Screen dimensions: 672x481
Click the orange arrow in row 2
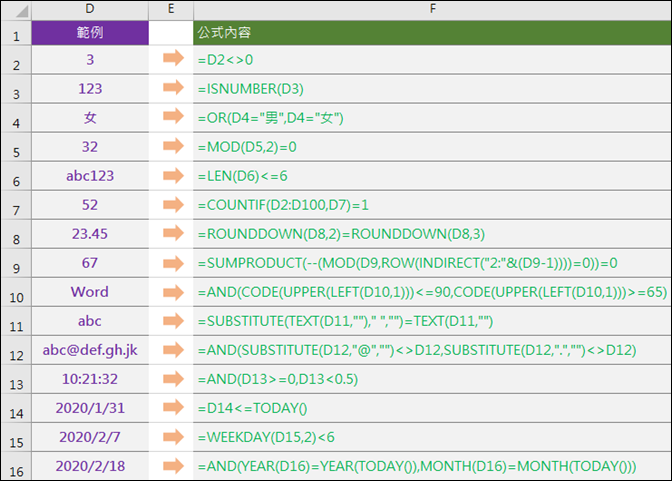click(173, 58)
